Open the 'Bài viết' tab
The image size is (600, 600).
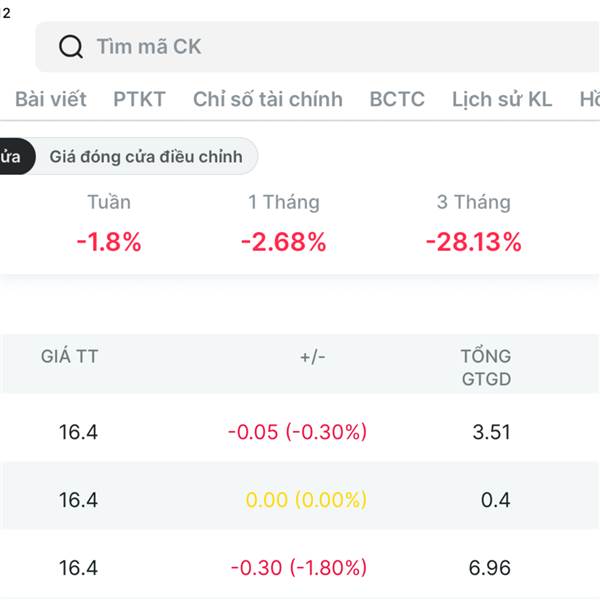coord(51,99)
